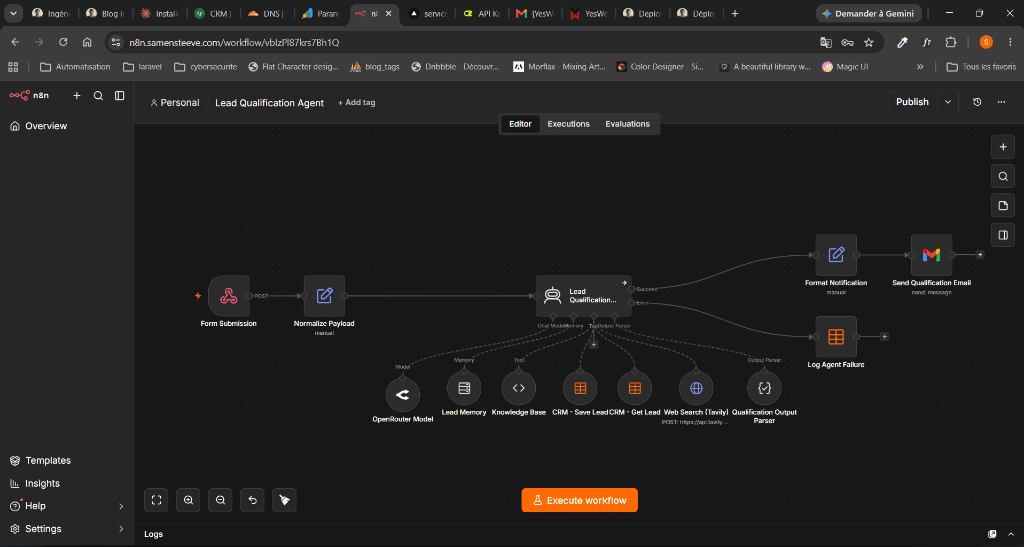Open the Chrome profile avatar

[986, 42]
